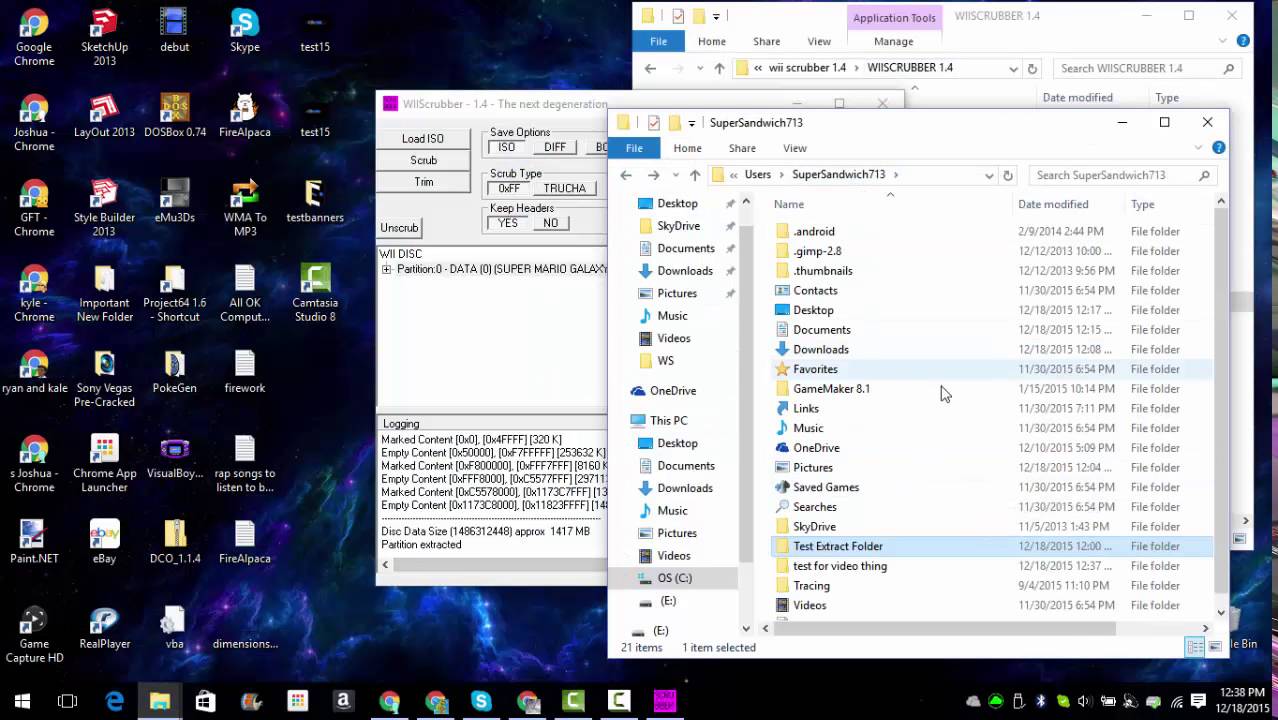
Task: Click the Trim button
Action: click(423, 182)
